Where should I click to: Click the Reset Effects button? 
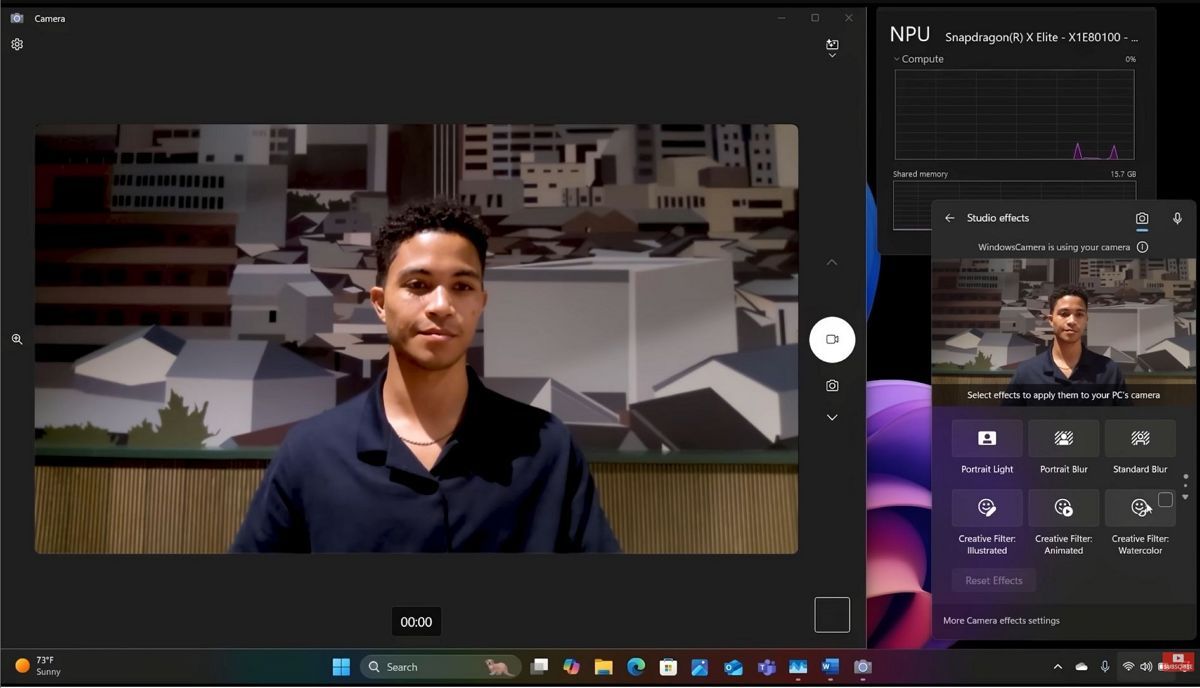pyautogui.click(x=992, y=580)
